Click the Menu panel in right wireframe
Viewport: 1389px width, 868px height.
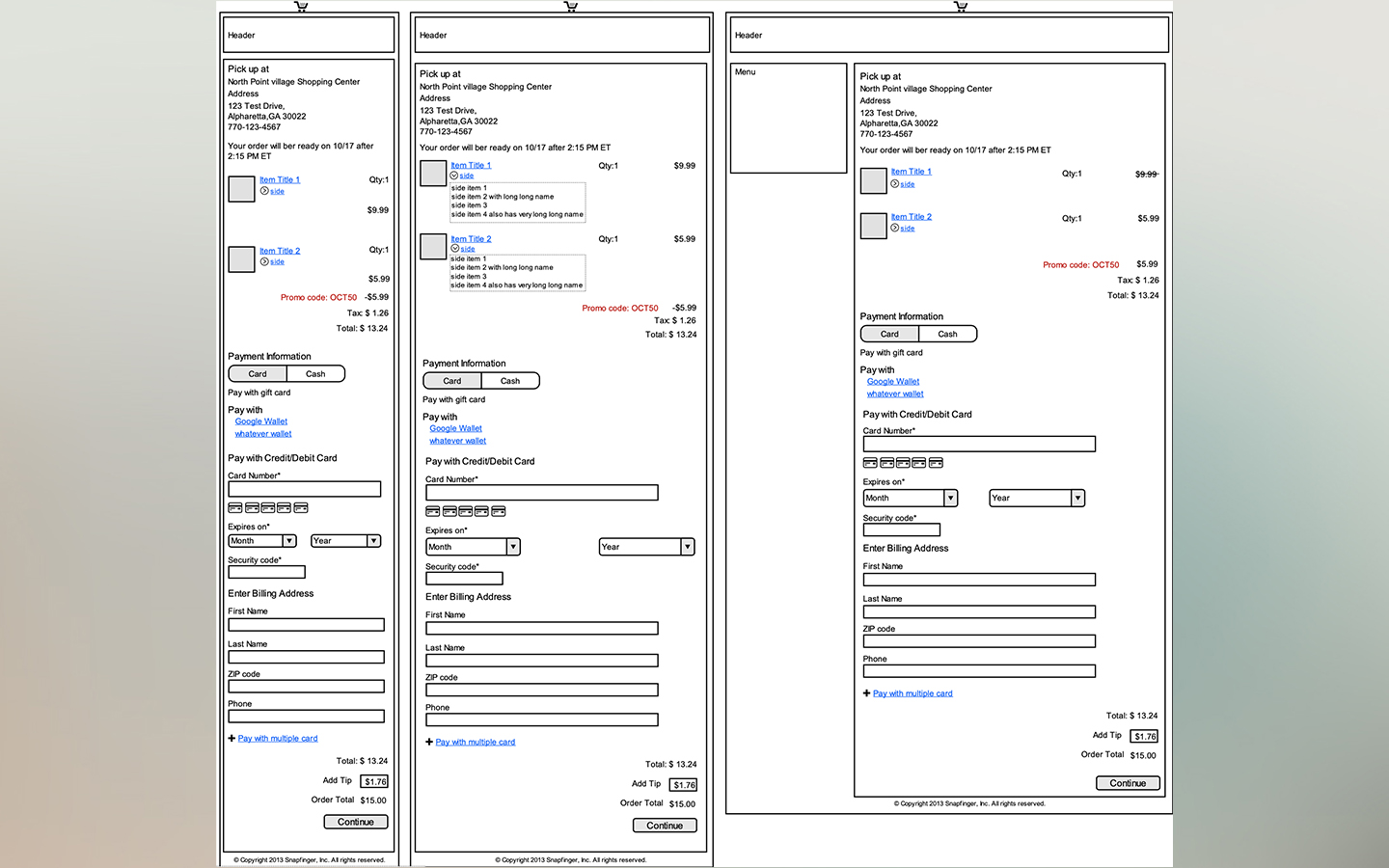coord(788,118)
